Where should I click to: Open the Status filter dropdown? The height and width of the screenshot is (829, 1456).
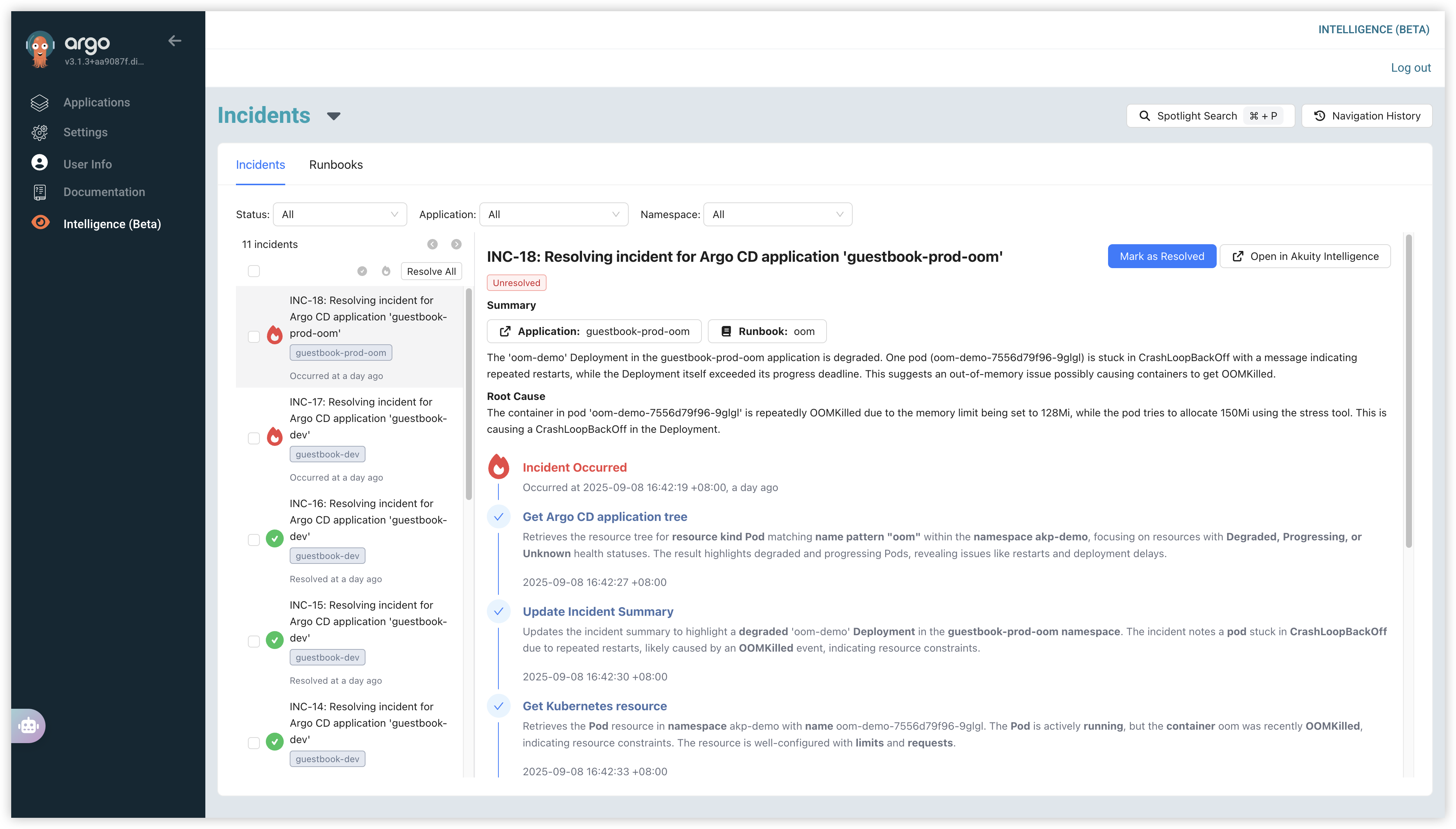tap(340, 215)
